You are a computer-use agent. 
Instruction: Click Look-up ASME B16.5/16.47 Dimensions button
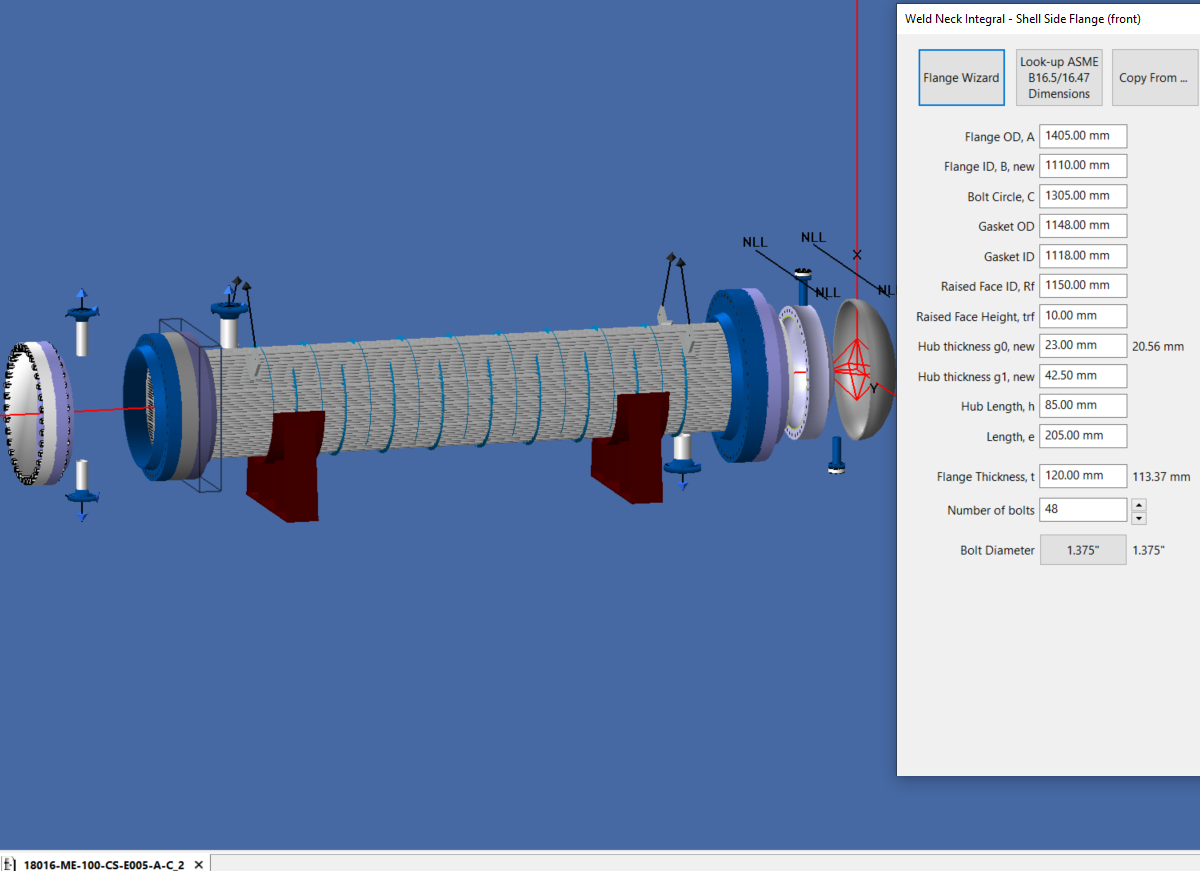(1059, 78)
